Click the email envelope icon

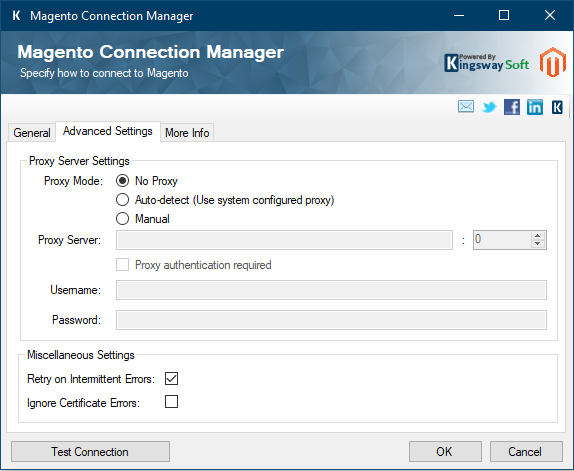pyautogui.click(x=466, y=107)
